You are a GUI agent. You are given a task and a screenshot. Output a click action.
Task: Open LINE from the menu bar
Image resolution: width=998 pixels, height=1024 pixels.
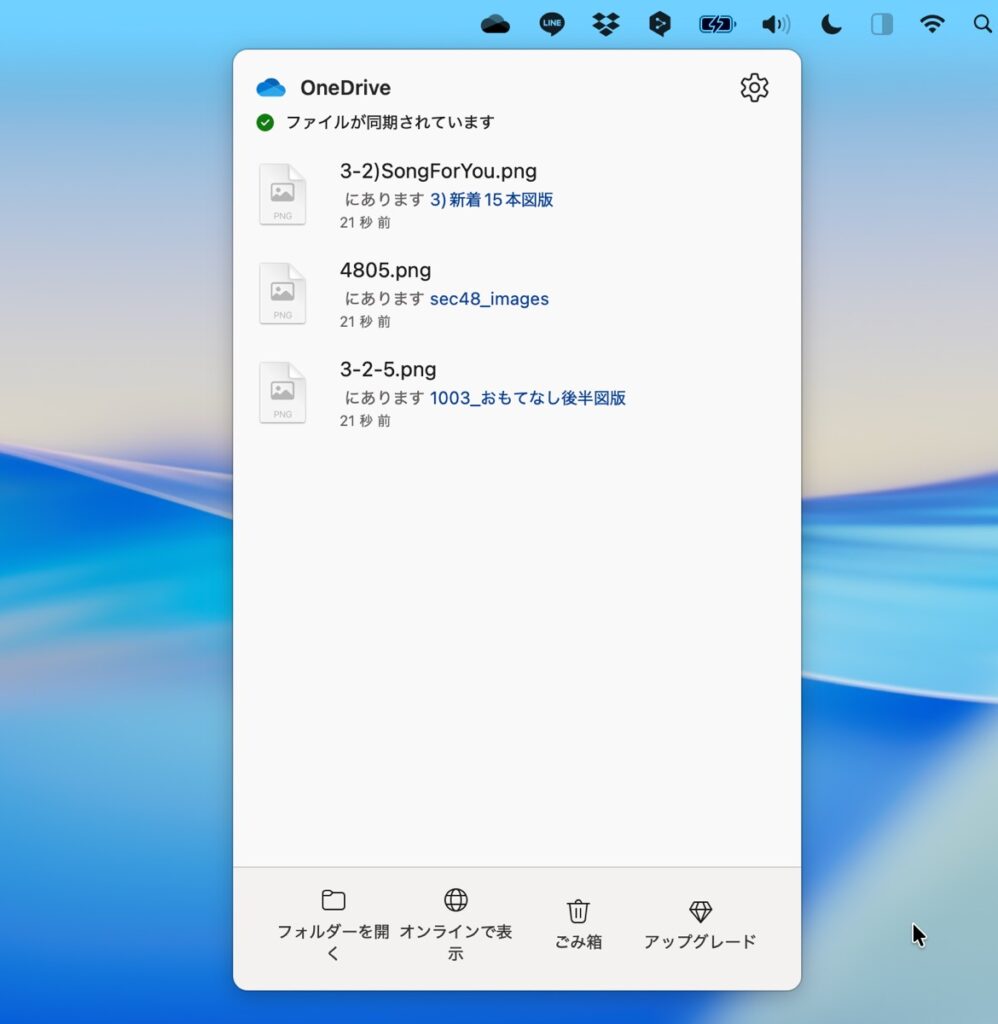(x=551, y=24)
